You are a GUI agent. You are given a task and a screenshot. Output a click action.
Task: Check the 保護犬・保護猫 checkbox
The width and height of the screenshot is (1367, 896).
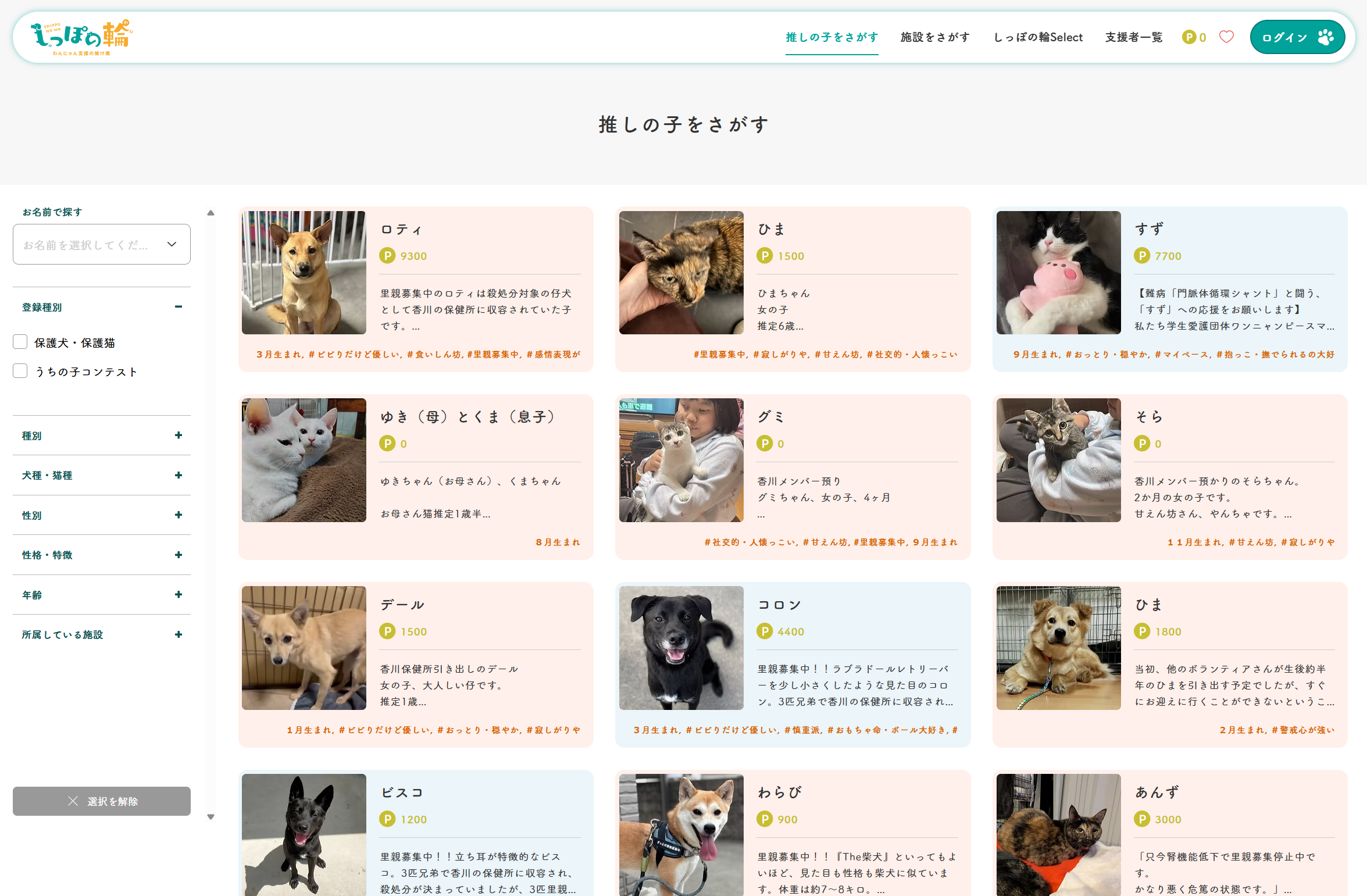point(20,342)
